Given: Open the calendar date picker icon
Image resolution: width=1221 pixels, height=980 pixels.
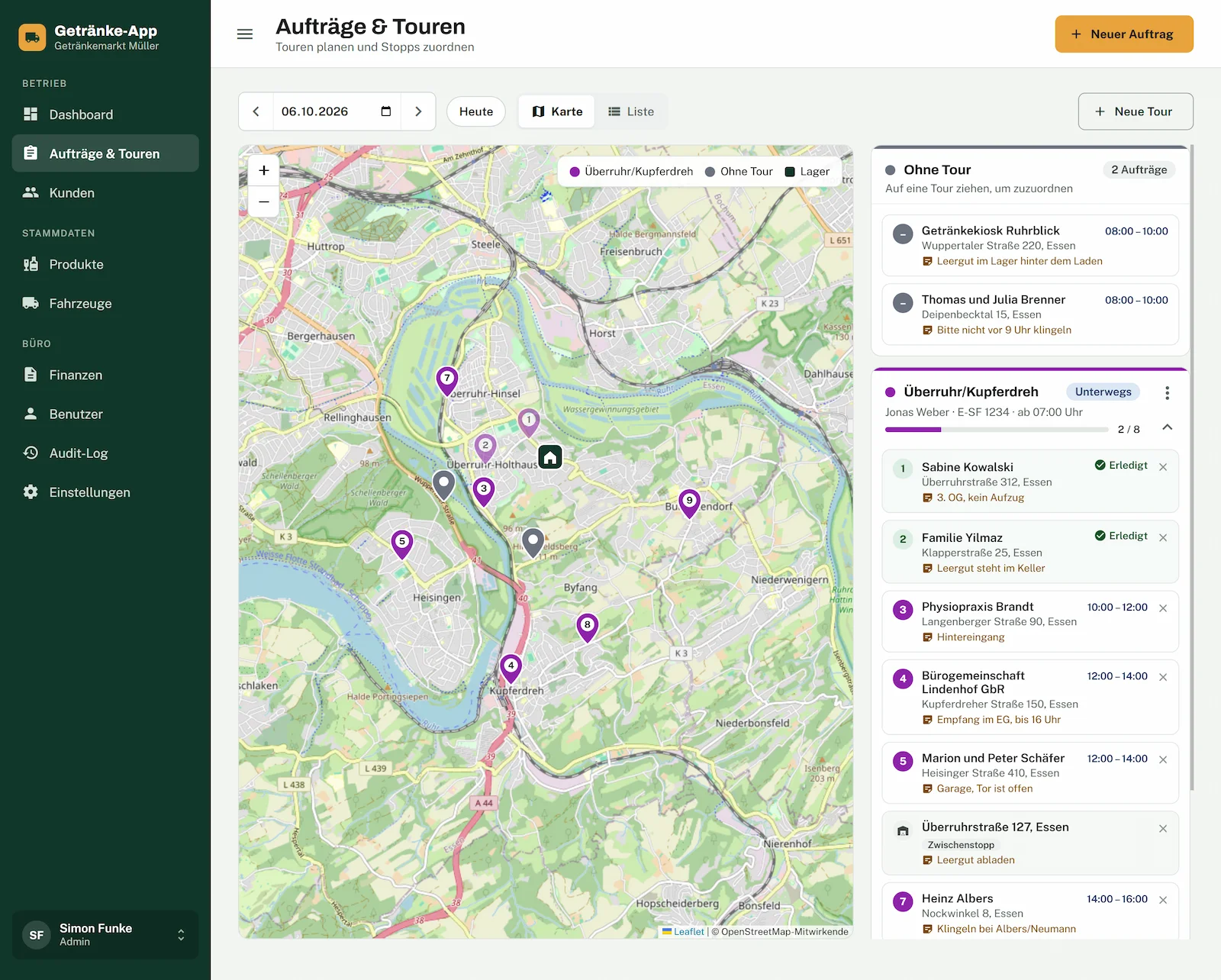Looking at the screenshot, I should coord(386,111).
